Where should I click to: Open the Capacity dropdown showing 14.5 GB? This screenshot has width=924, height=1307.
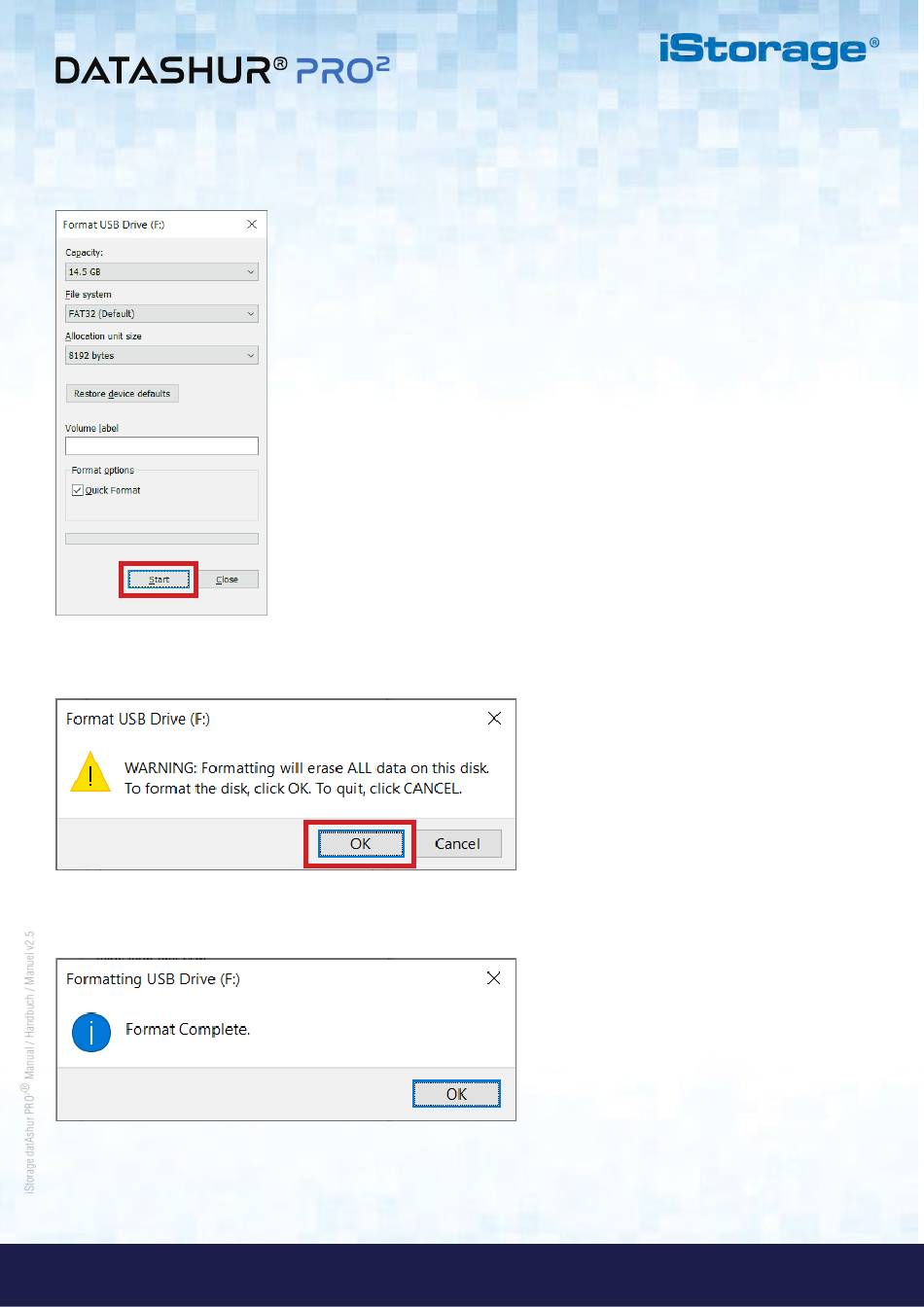pos(161,272)
